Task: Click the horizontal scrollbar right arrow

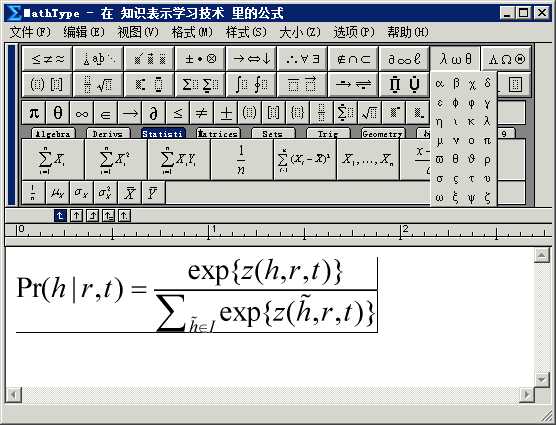Action: (x=527, y=395)
